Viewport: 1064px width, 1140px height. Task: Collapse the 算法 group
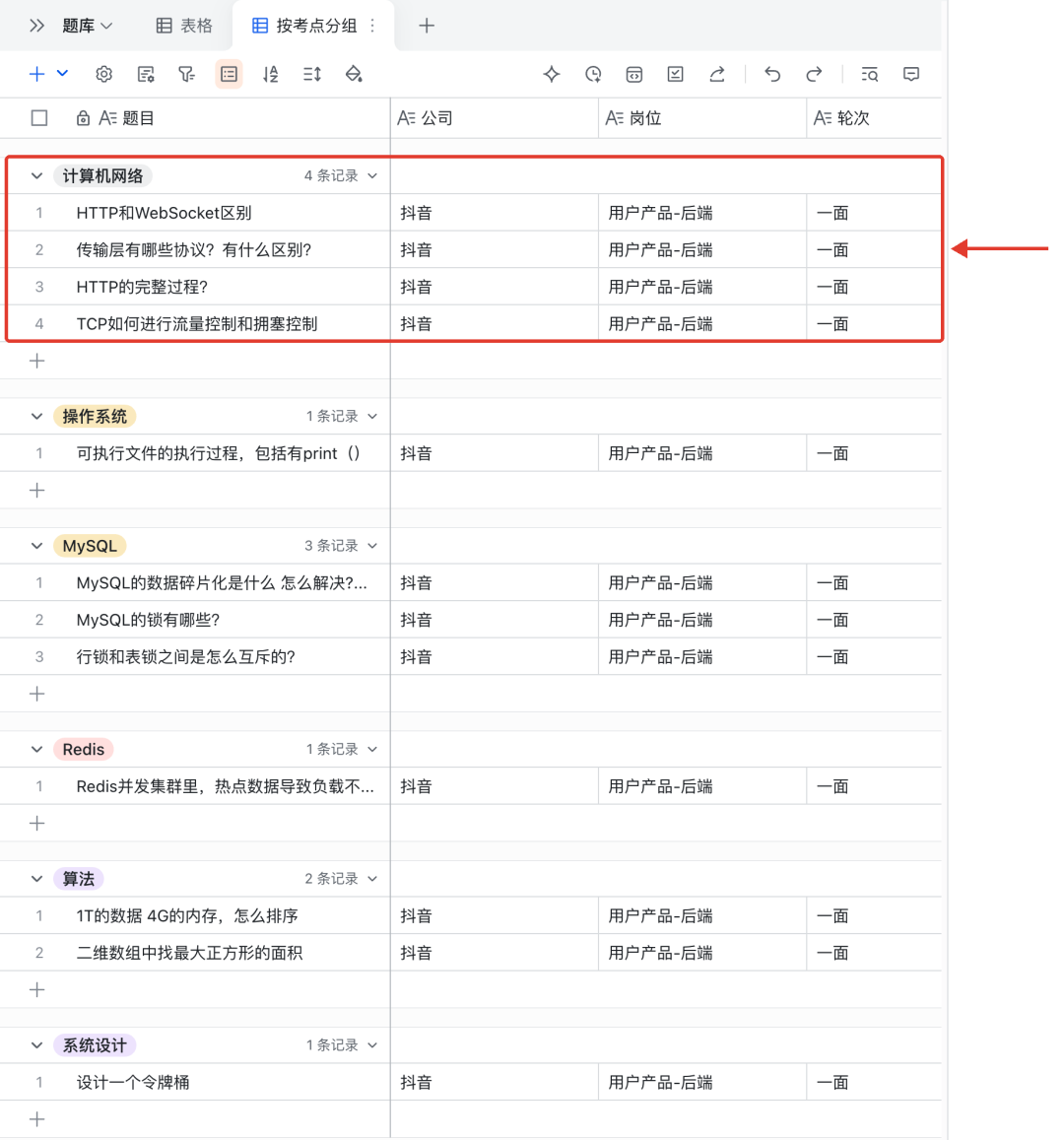point(36,879)
